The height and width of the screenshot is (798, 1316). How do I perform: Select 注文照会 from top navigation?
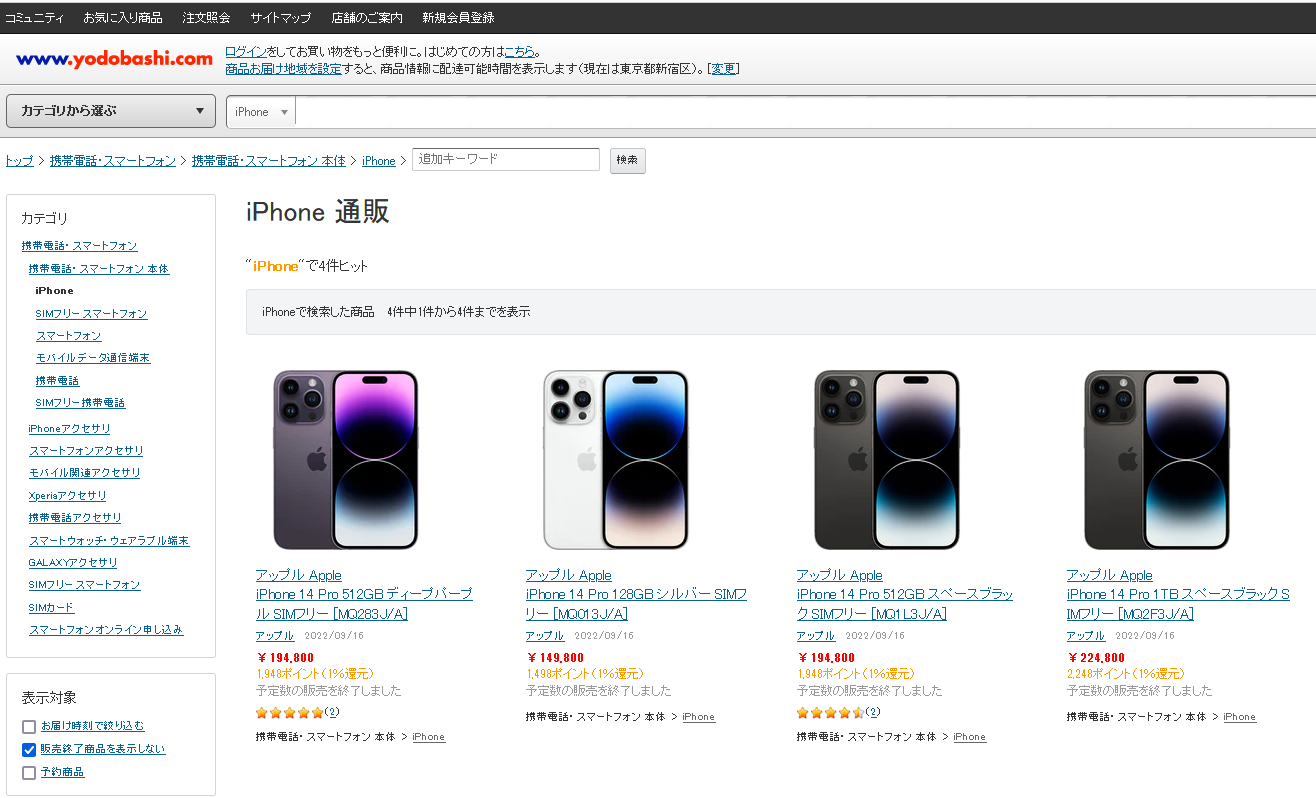point(206,18)
